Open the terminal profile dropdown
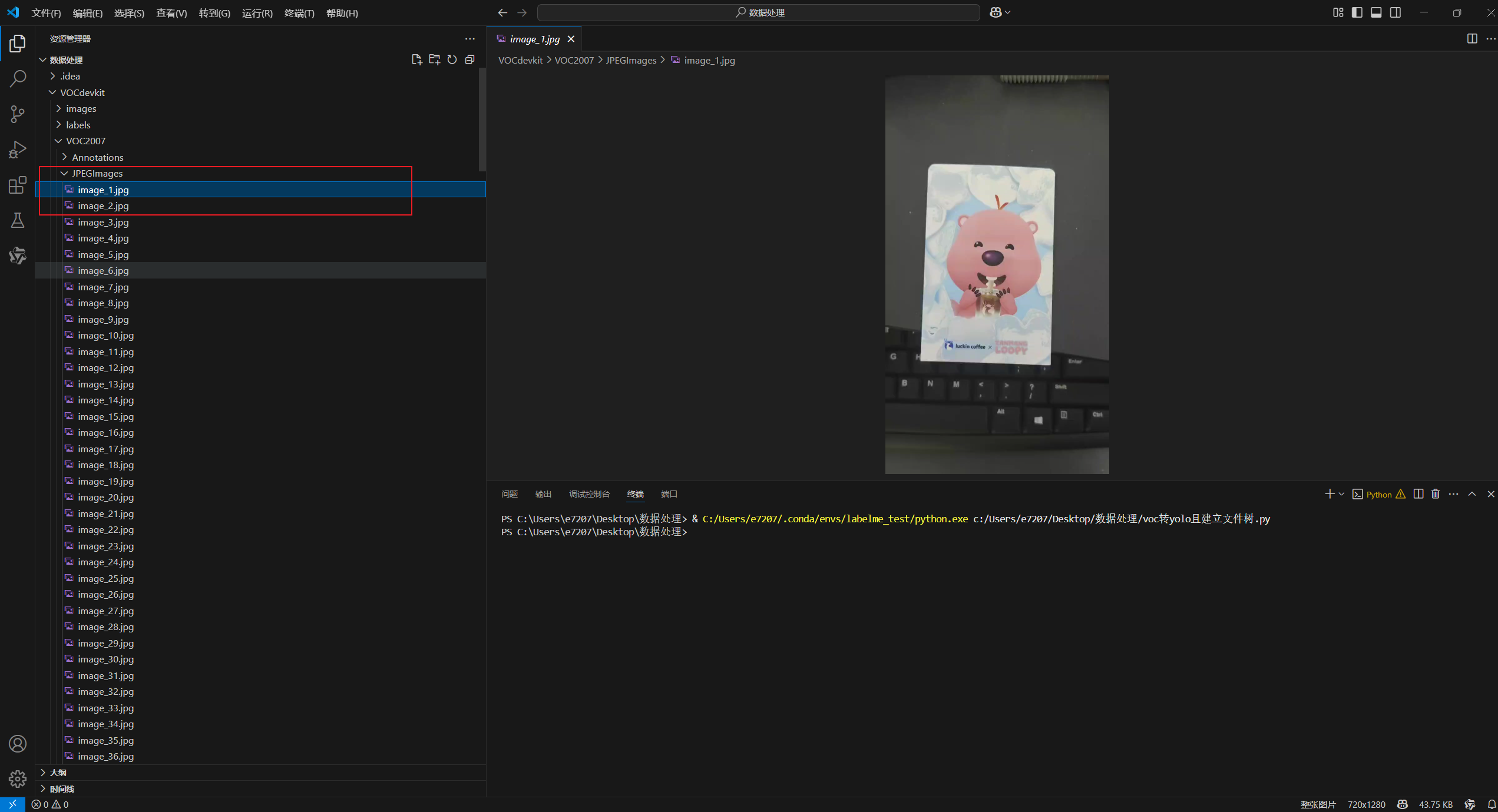This screenshot has width=1498, height=812. 1341,494
